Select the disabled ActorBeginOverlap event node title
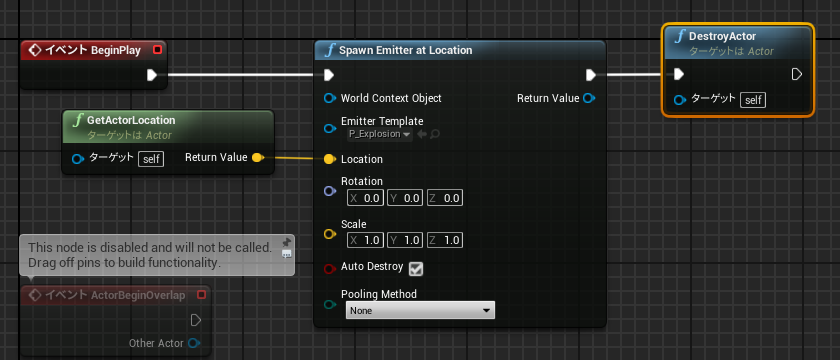This screenshot has height=360, width=840. [x=115, y=295]
